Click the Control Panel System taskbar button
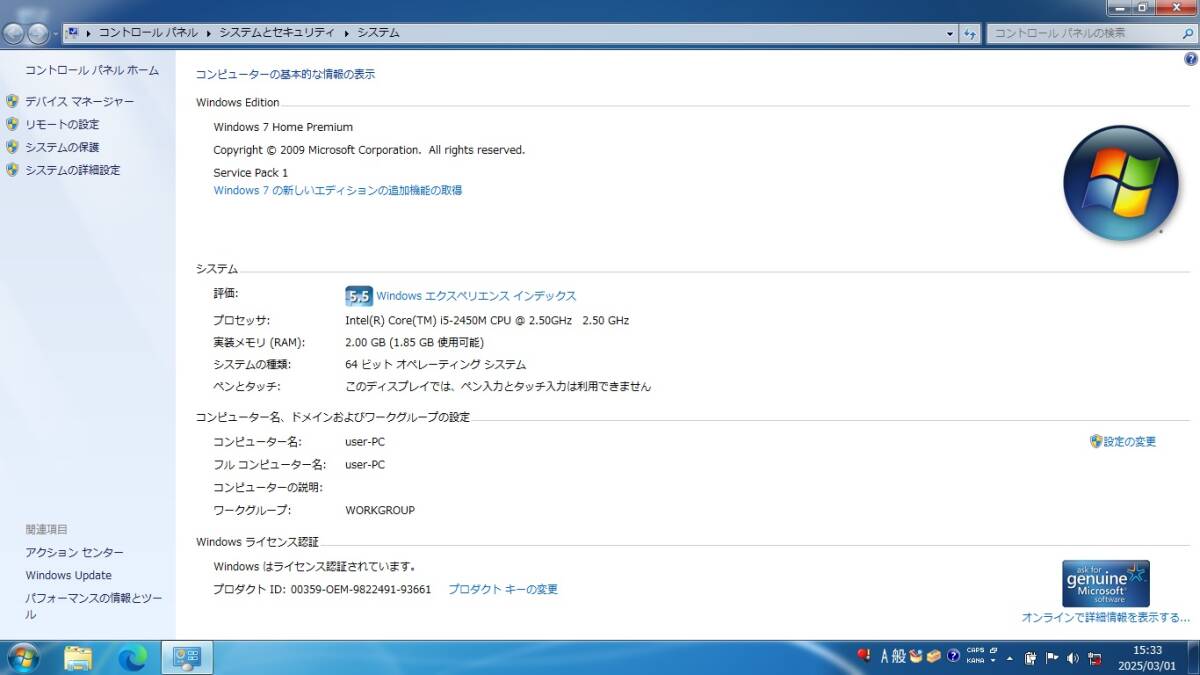1200x675 pixels. tap(187, 657)
